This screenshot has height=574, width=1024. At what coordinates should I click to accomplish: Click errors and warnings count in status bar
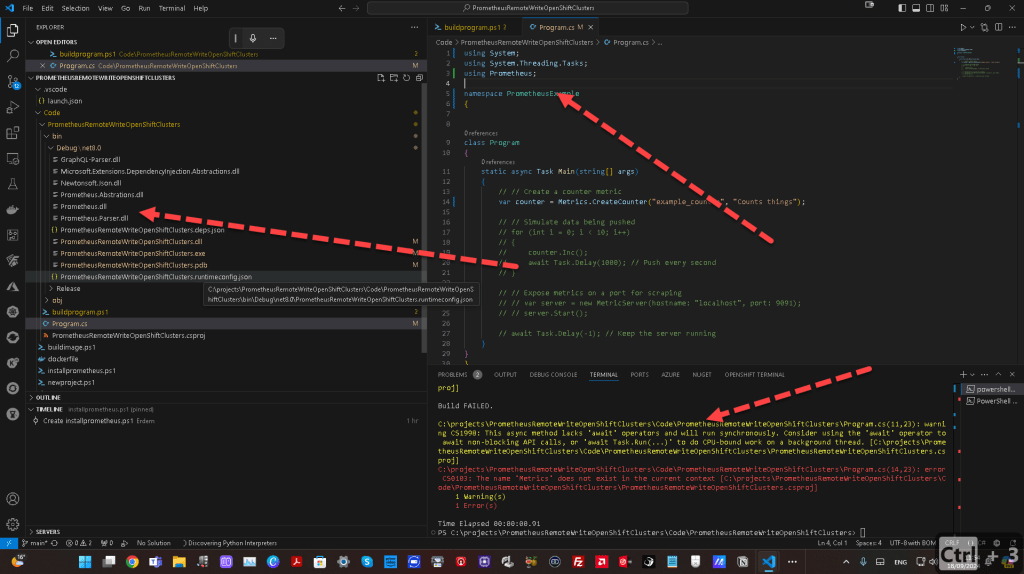coord(79,543)
